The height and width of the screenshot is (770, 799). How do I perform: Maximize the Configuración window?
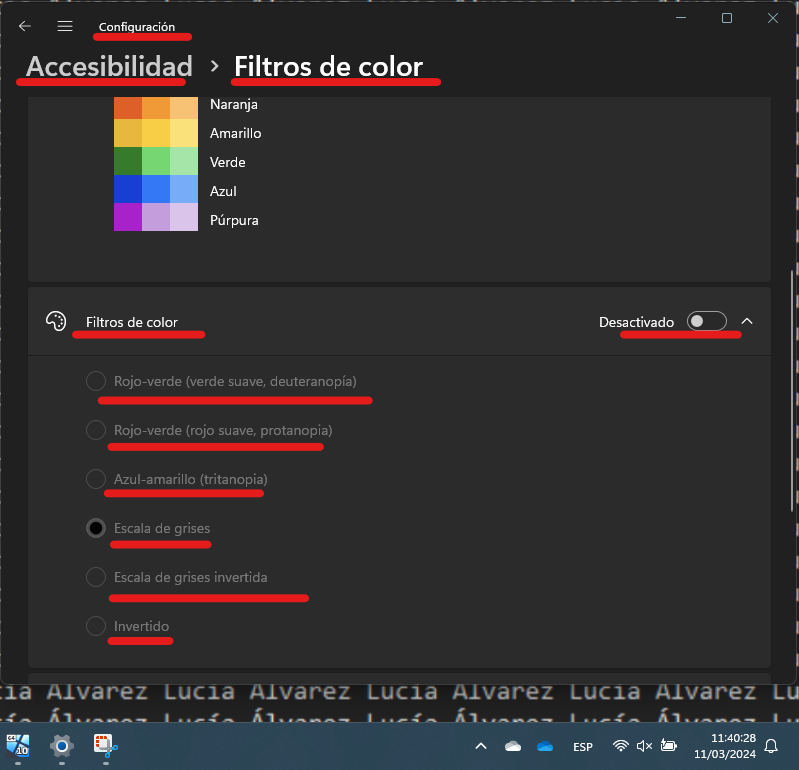(x=727, y=18)
